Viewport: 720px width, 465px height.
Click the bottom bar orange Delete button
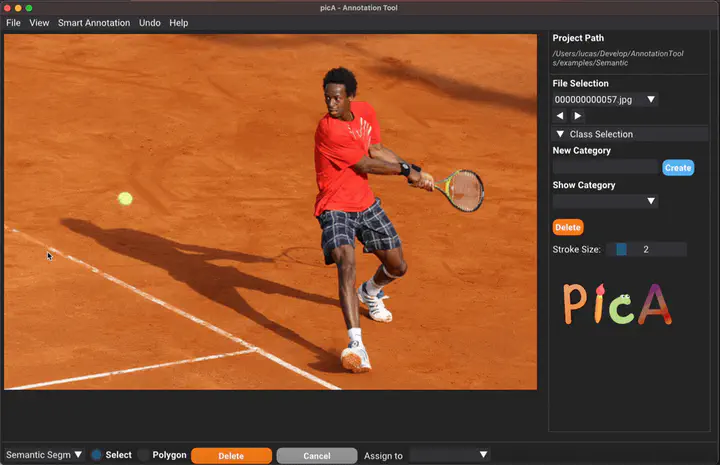231,455
